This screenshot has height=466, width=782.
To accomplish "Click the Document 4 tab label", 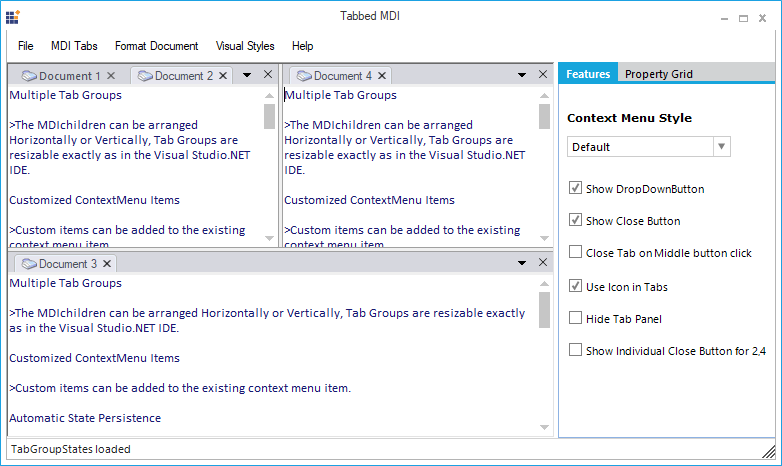I will [x=343, y=76].
